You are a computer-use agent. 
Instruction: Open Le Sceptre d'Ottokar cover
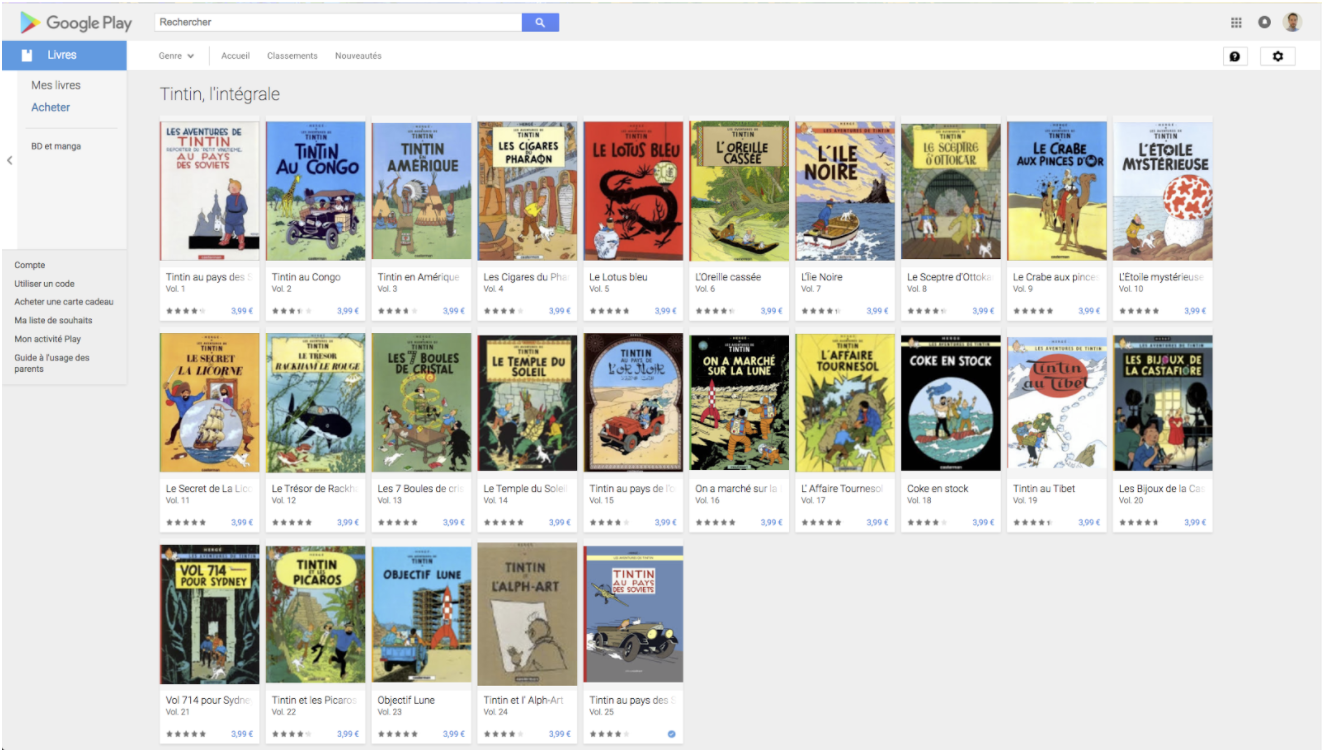point(951,191)
